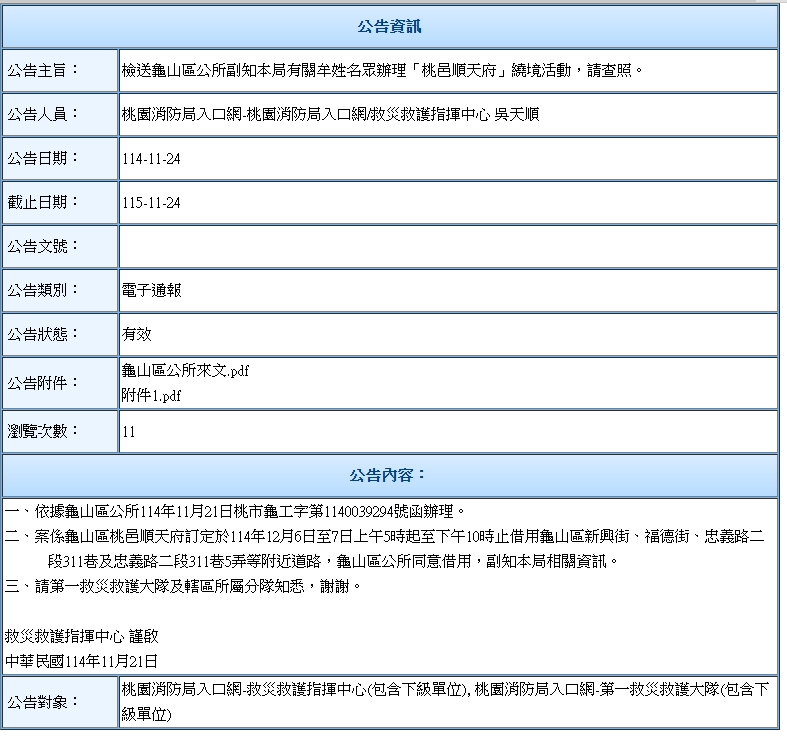Click content paragraph one starting with 依據龜山區公所
Viewport: 787px width, 743px height.
[x=235, y=510]
